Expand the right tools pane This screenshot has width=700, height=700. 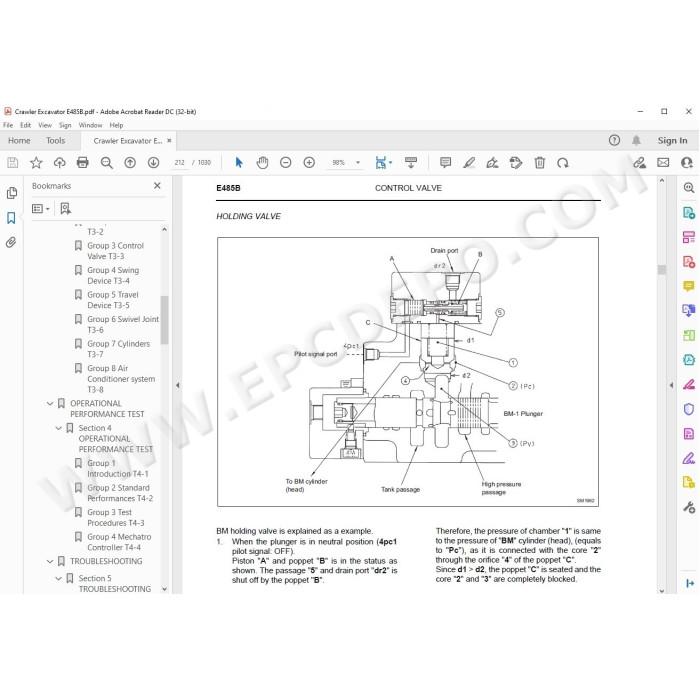690,583
